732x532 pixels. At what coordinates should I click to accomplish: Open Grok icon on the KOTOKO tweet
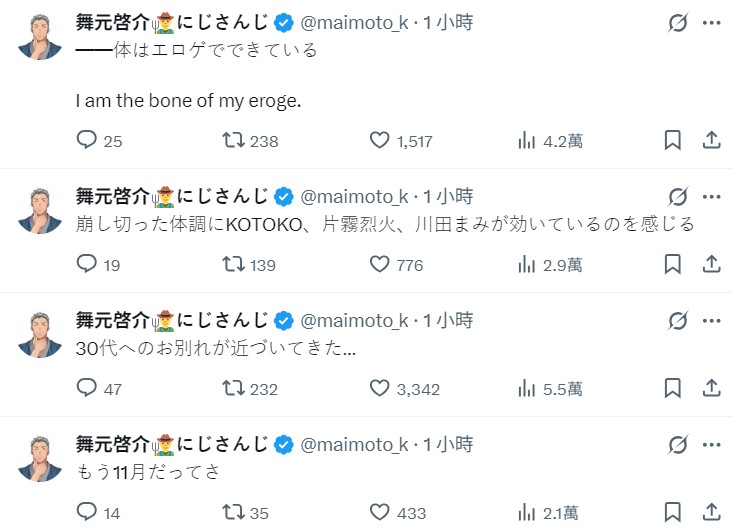click(677, 197)
